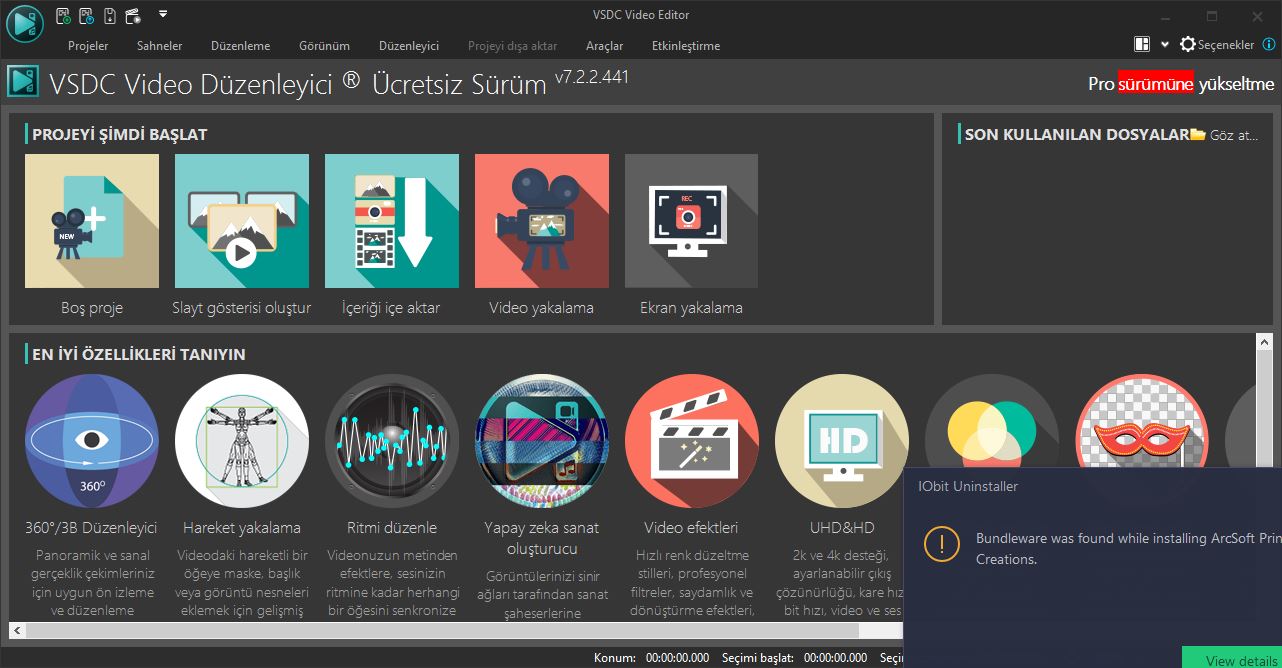Click the IObit Uninstaller warning icon
The height and width of the screenshot is (668, 1282).
[941, 544]
